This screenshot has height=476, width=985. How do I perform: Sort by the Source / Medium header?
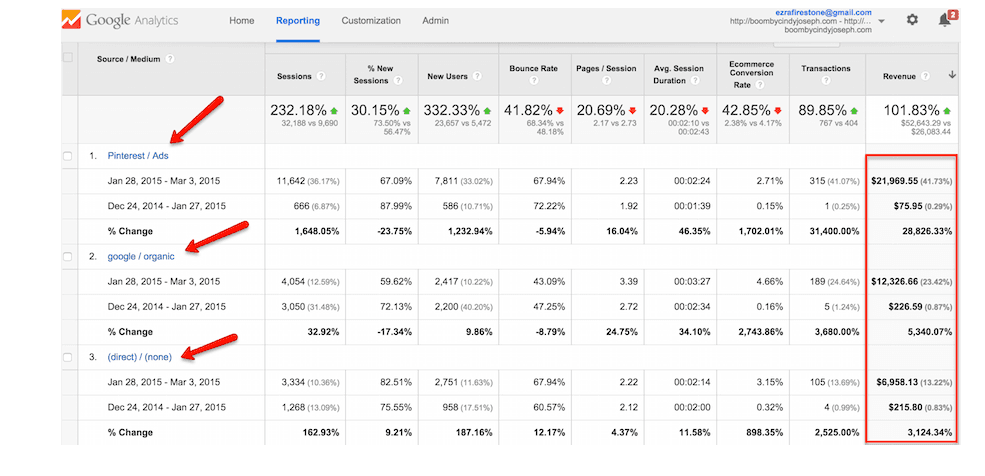coord(128,59)
